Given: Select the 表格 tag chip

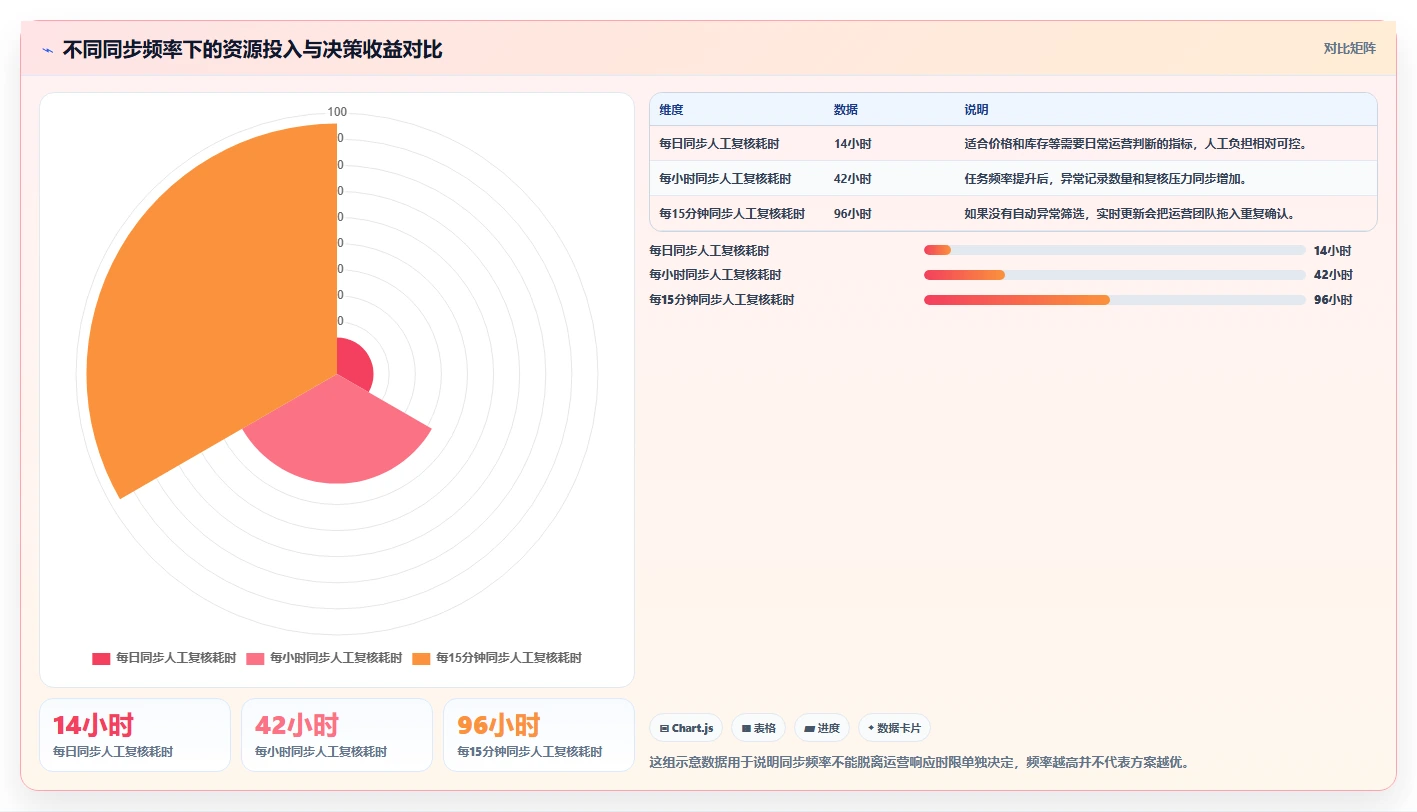Looking at the screenshot, I should 758,728.
